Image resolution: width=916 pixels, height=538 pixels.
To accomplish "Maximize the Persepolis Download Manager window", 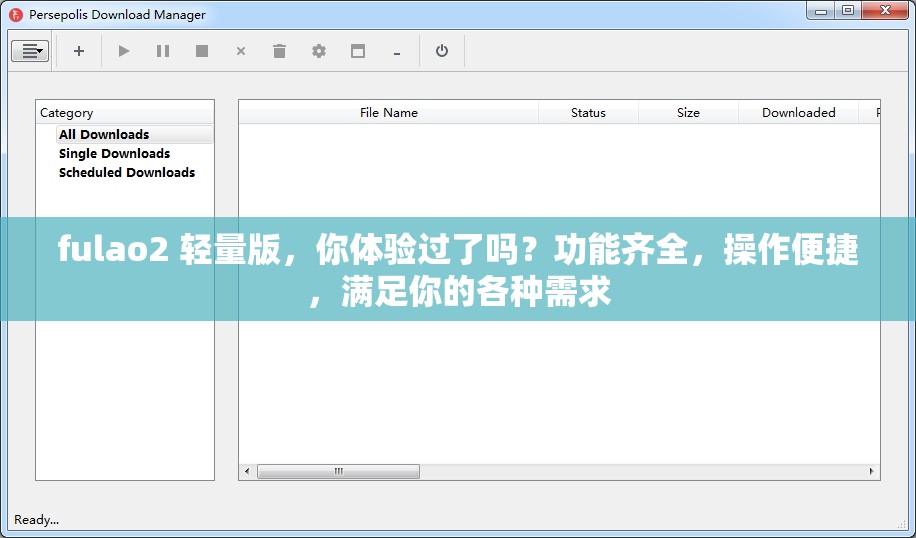I will coord(848,11).
